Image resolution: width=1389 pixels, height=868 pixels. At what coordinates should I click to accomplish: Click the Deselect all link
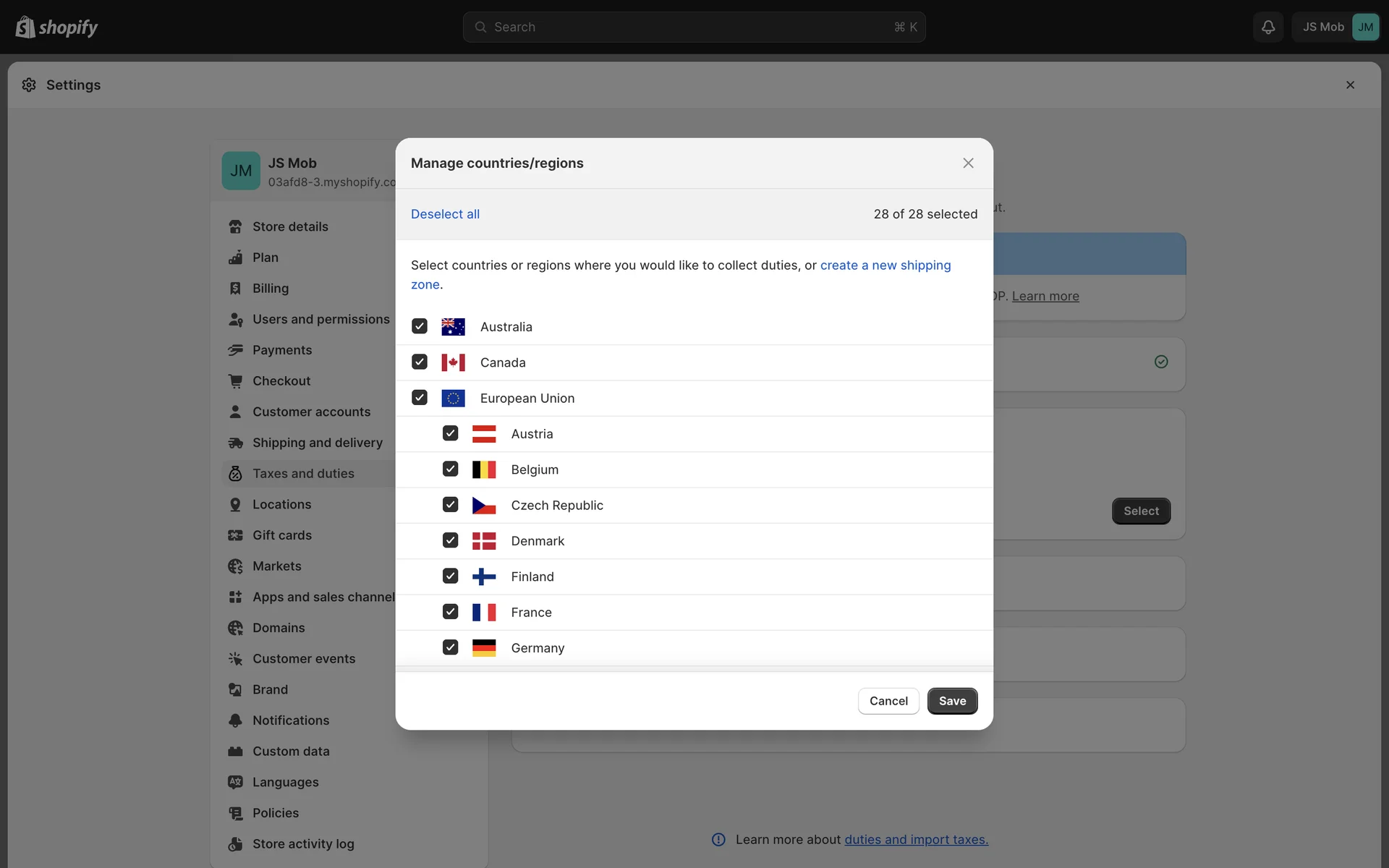[x=445, y=214]
